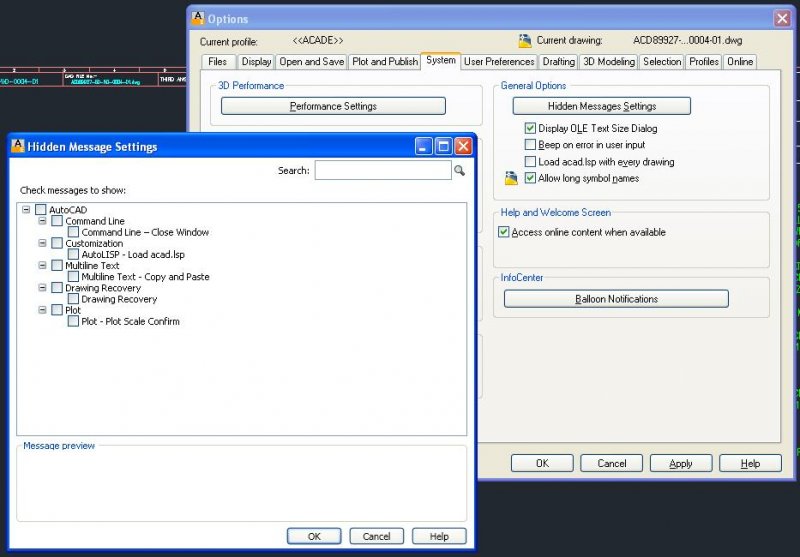Click Cancel in Hidden Message Settings
The image size is (800, 557).
[x=377, y=536]
